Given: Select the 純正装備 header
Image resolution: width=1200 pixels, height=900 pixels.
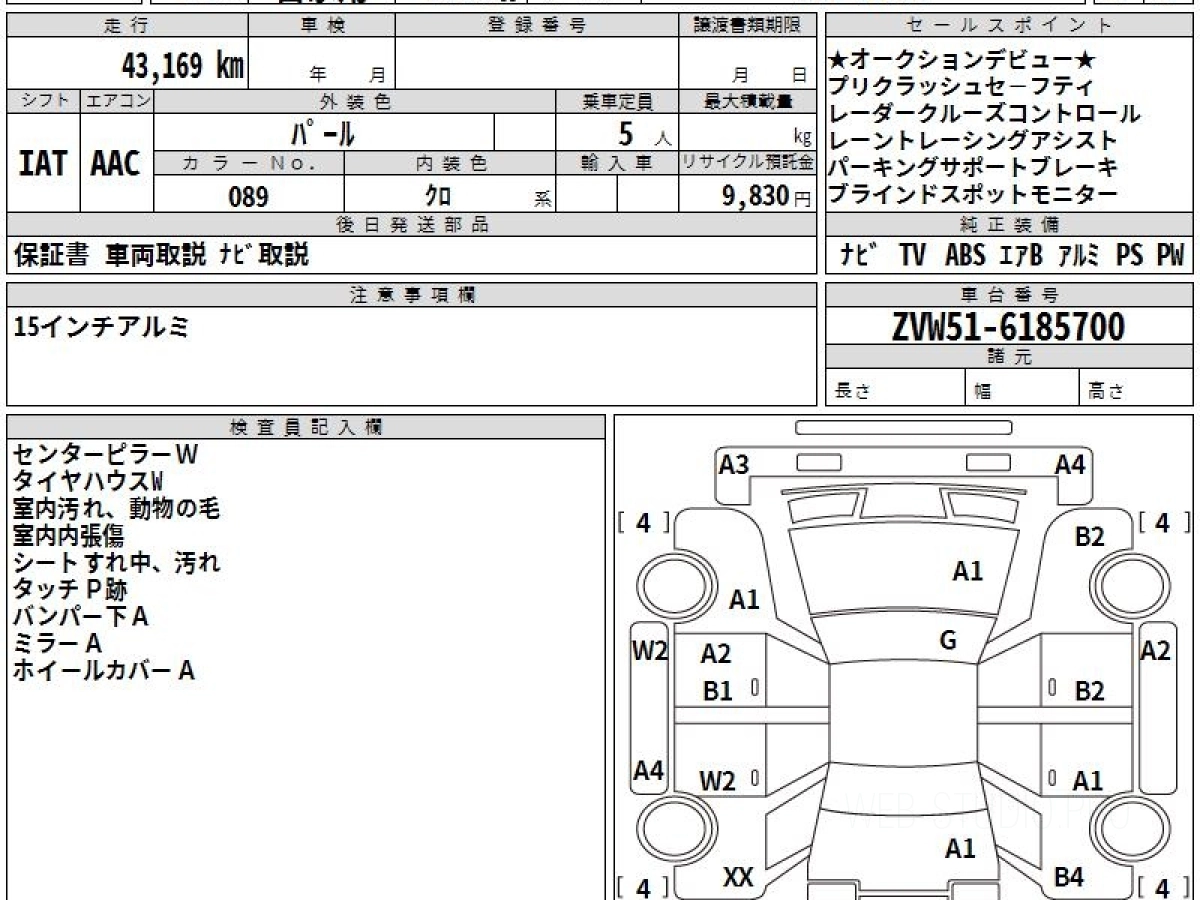Looking at the screenshot, I should [1009, 224].
